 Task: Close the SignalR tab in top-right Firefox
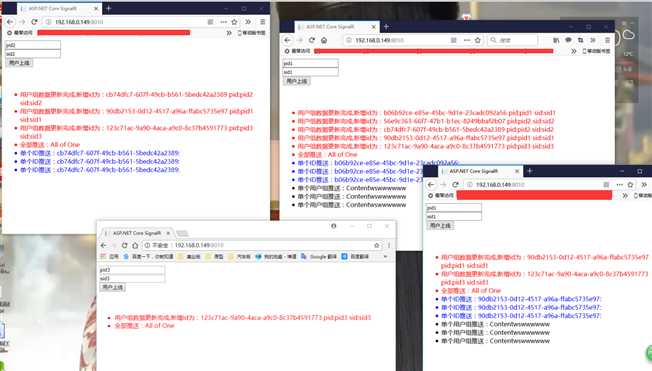click(x=373, y=27)
